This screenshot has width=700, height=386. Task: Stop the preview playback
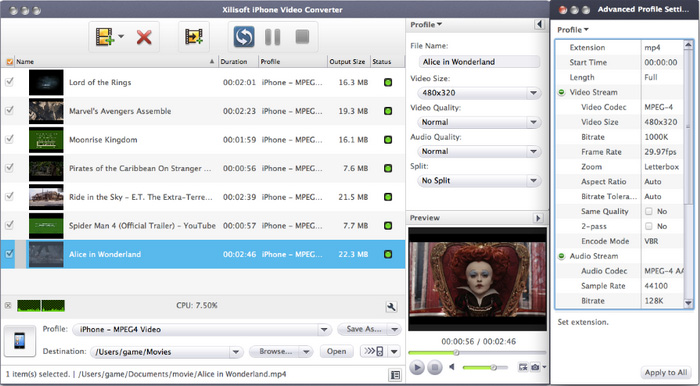434,367
